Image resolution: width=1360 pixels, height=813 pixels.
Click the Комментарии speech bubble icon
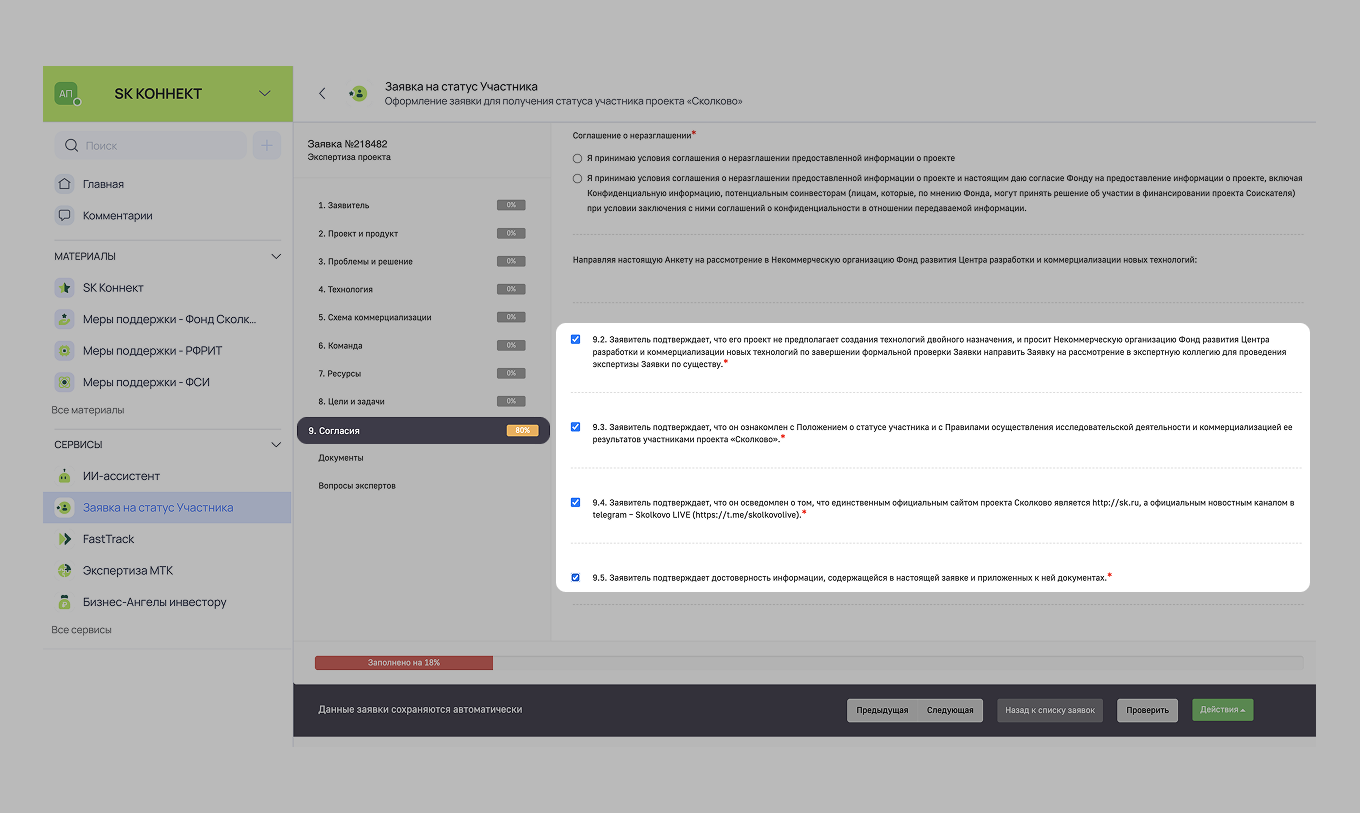64,215
